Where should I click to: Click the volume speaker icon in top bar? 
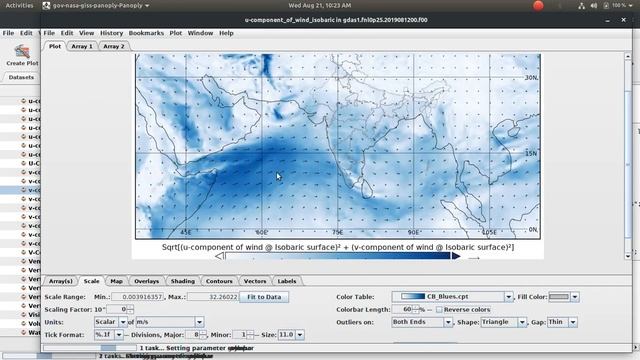pyautogui.click(x=594, y=6)
